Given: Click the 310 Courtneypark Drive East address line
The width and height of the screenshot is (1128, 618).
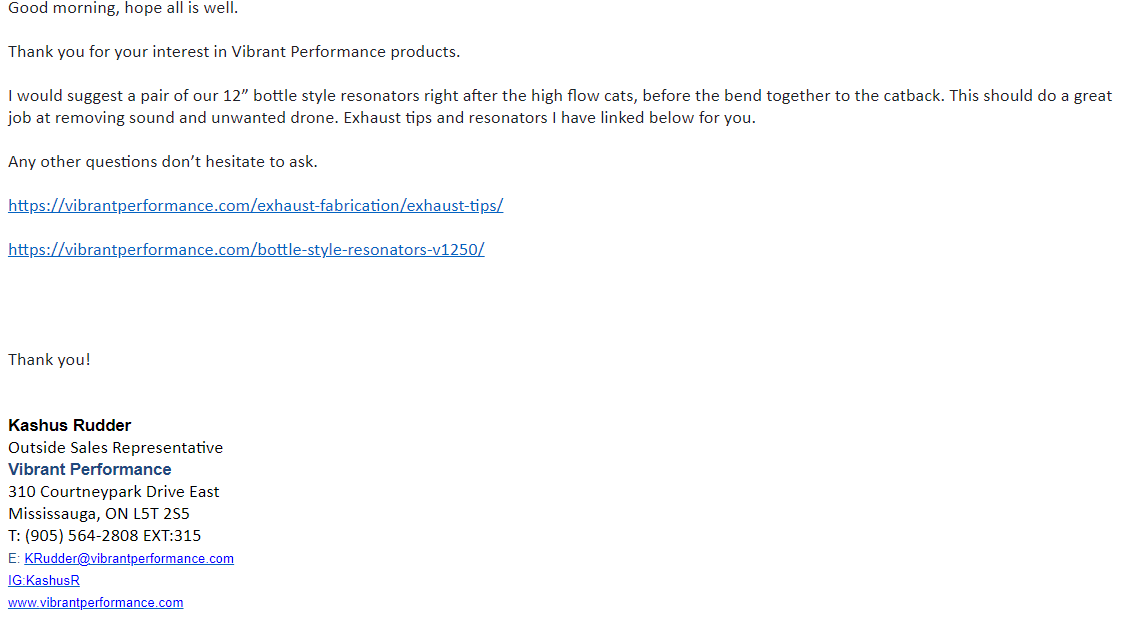Looking at the screenshot, I should point(114,491).
